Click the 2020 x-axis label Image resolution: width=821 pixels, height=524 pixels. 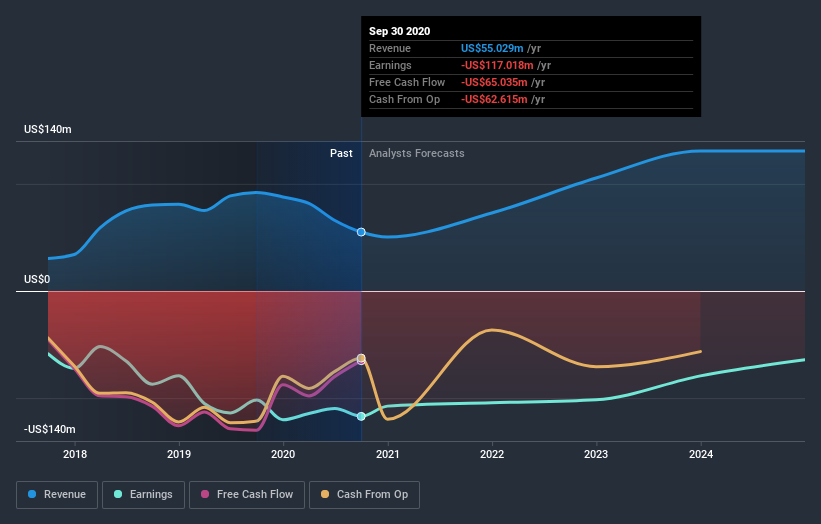283,454
